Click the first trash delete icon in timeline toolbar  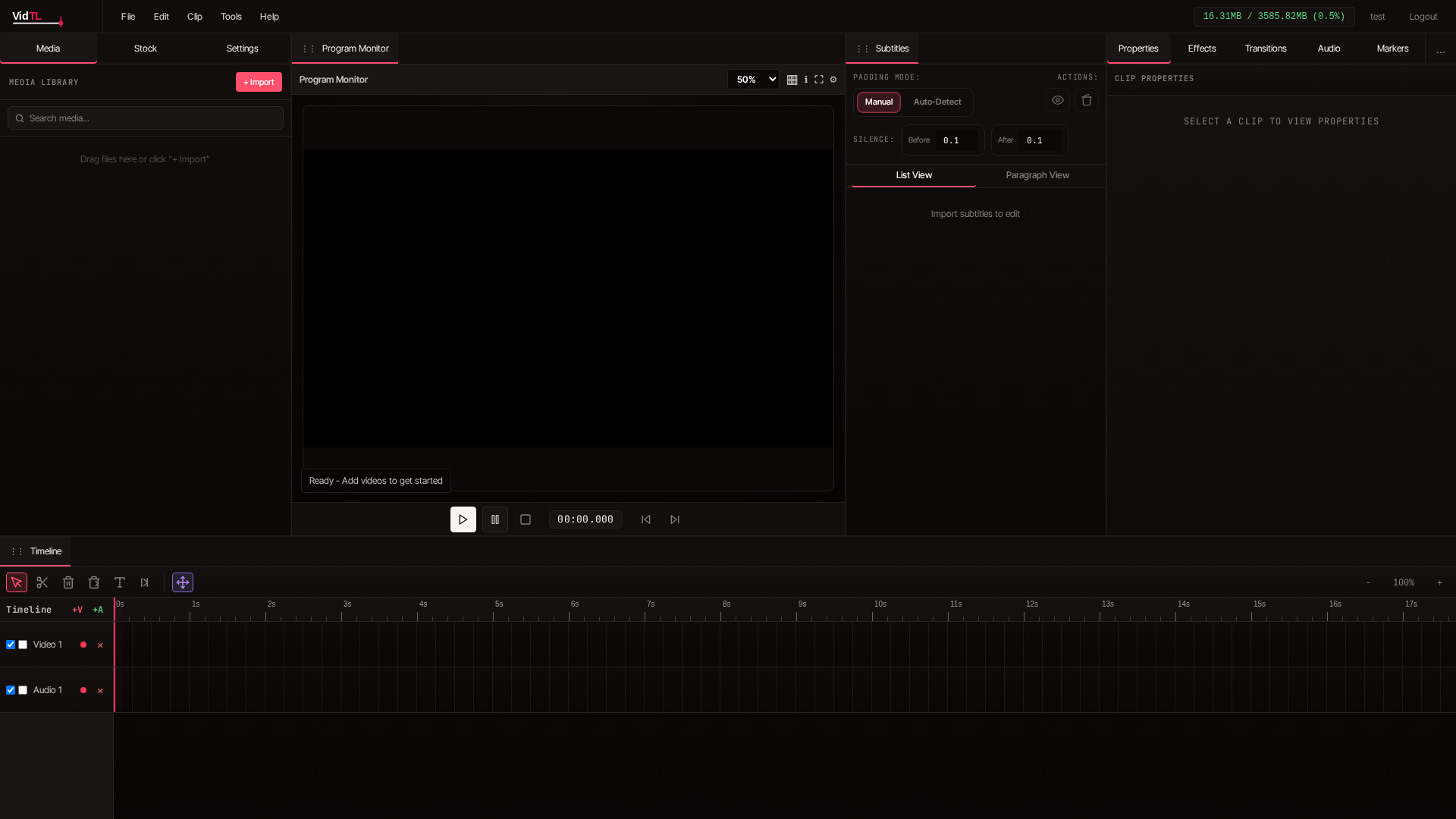click(68, 582)
